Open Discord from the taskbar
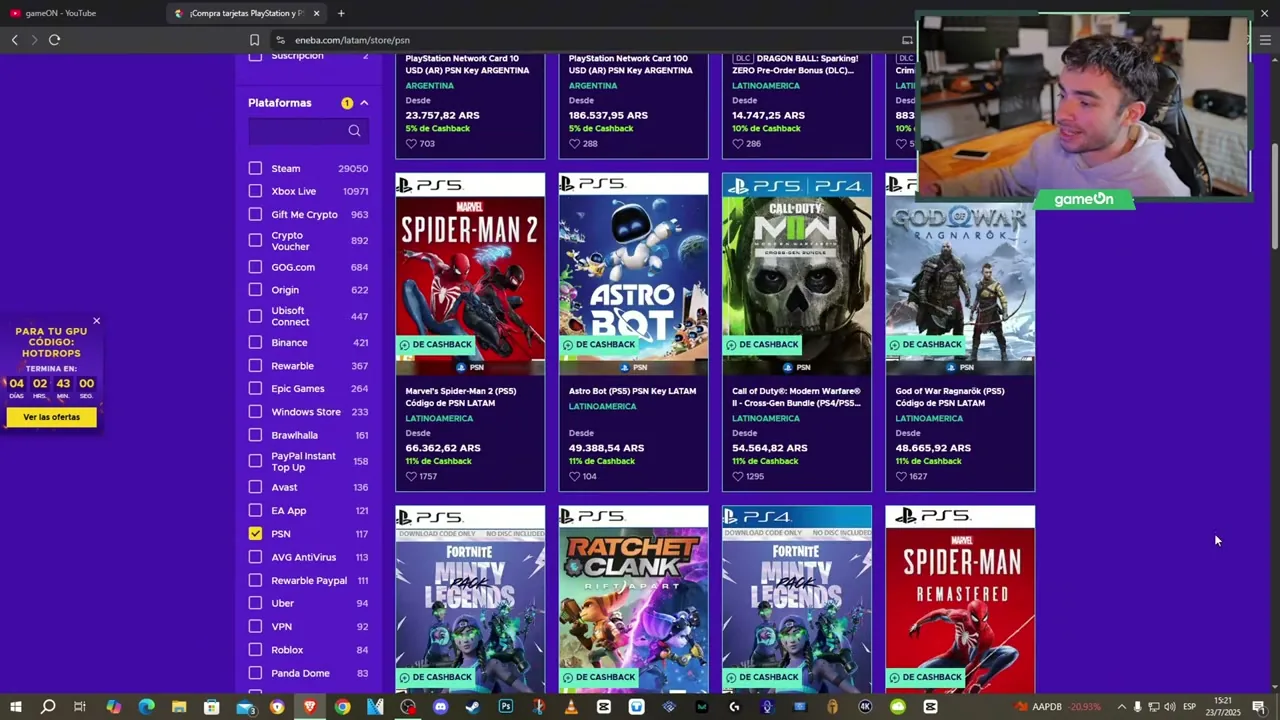The width and height of the screenshot is (1280, 720). tap(440, 707)
